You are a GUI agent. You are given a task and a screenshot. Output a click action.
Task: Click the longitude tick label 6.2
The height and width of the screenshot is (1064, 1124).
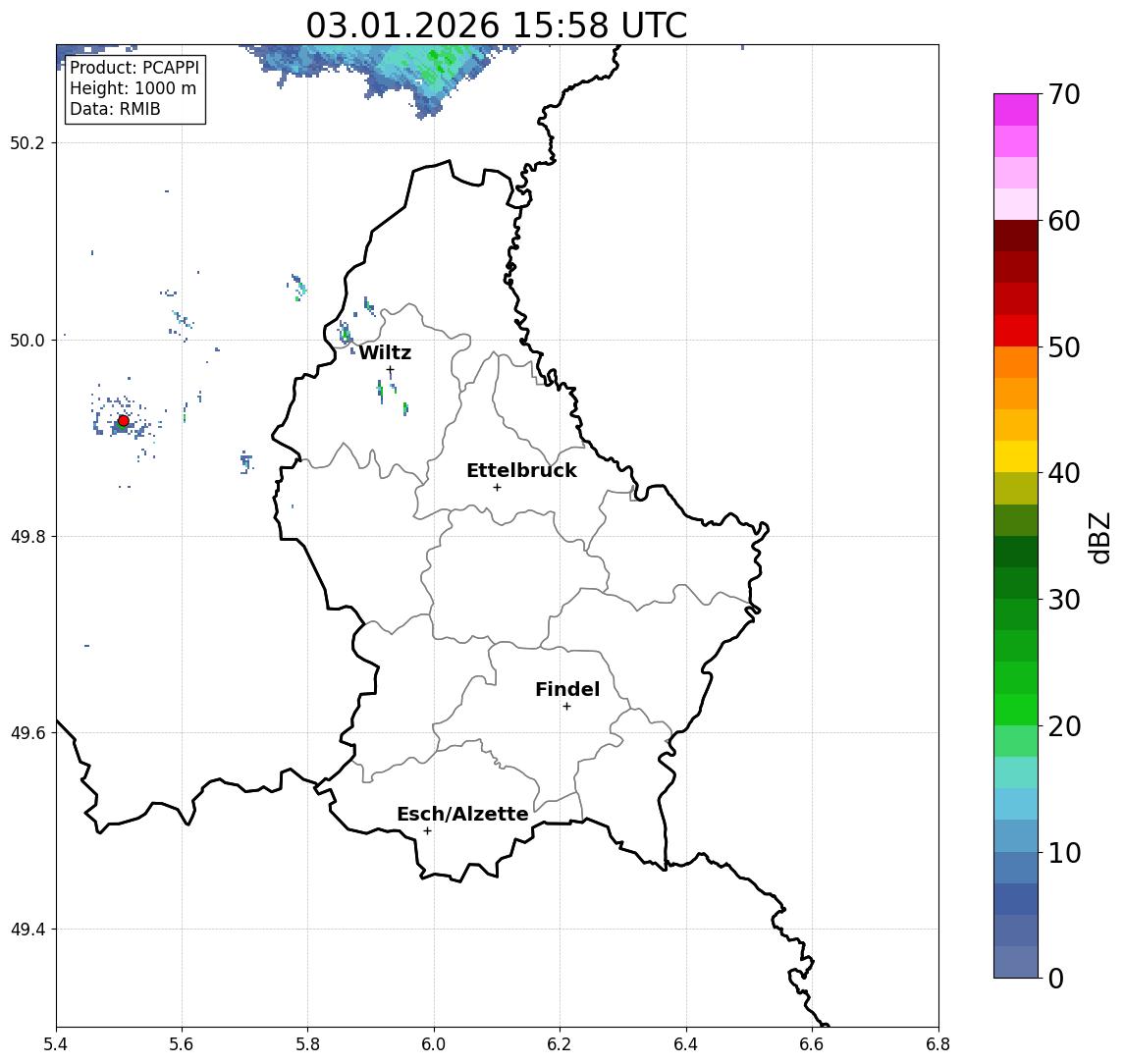click(x=560, y=1044)
